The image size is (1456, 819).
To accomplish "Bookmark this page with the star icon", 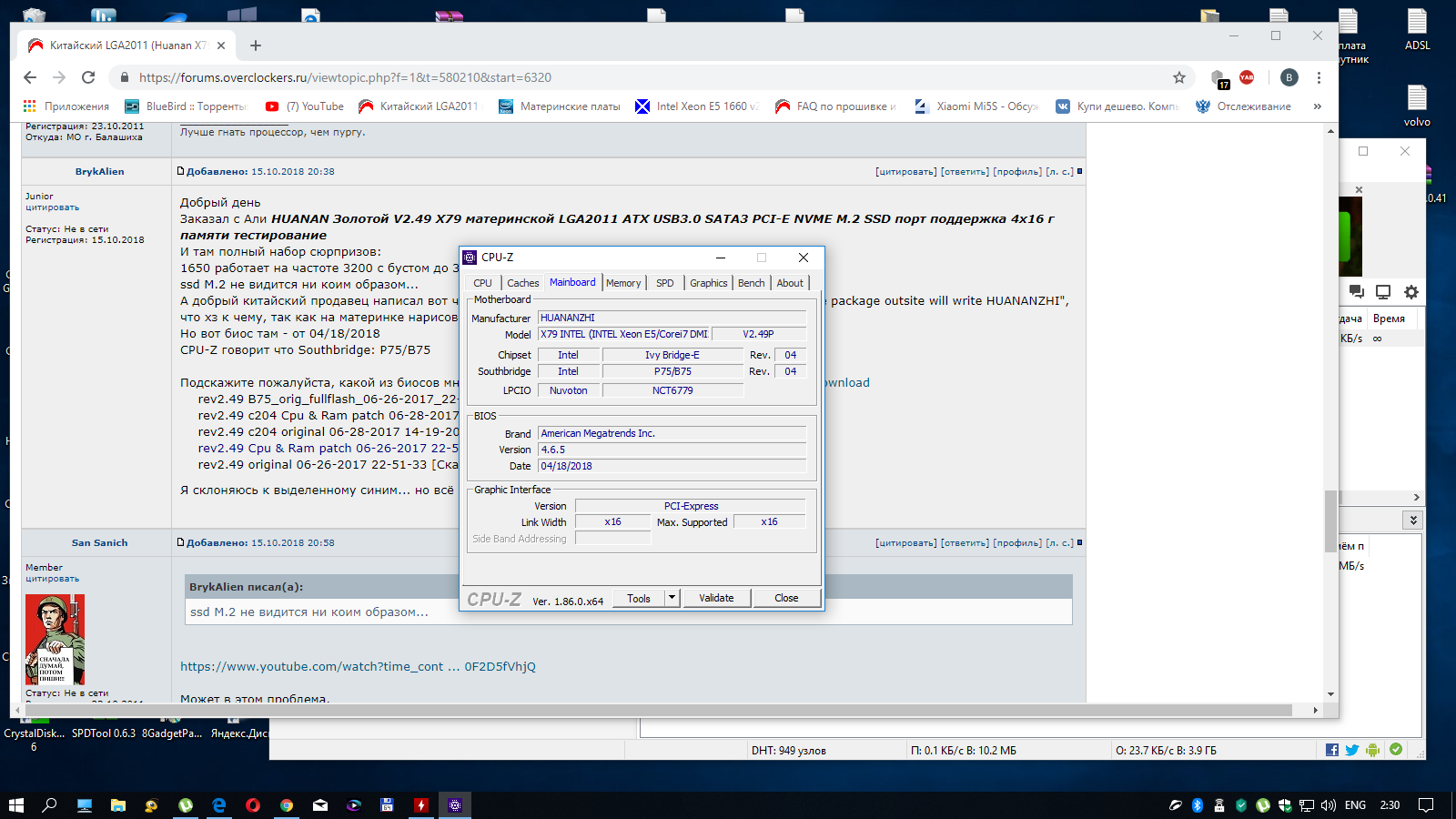I will (1179, 77).
